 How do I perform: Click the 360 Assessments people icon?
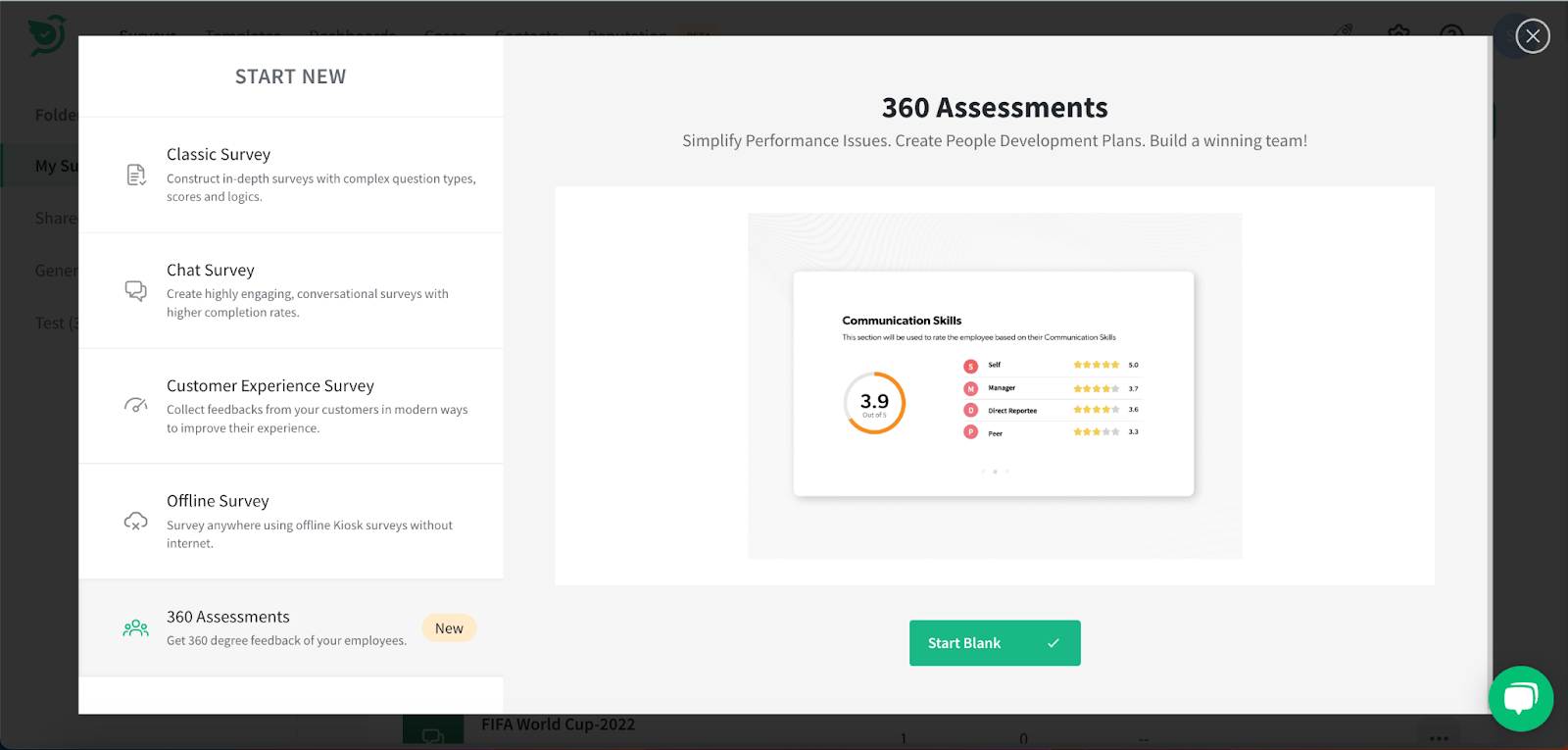point(136,627)
